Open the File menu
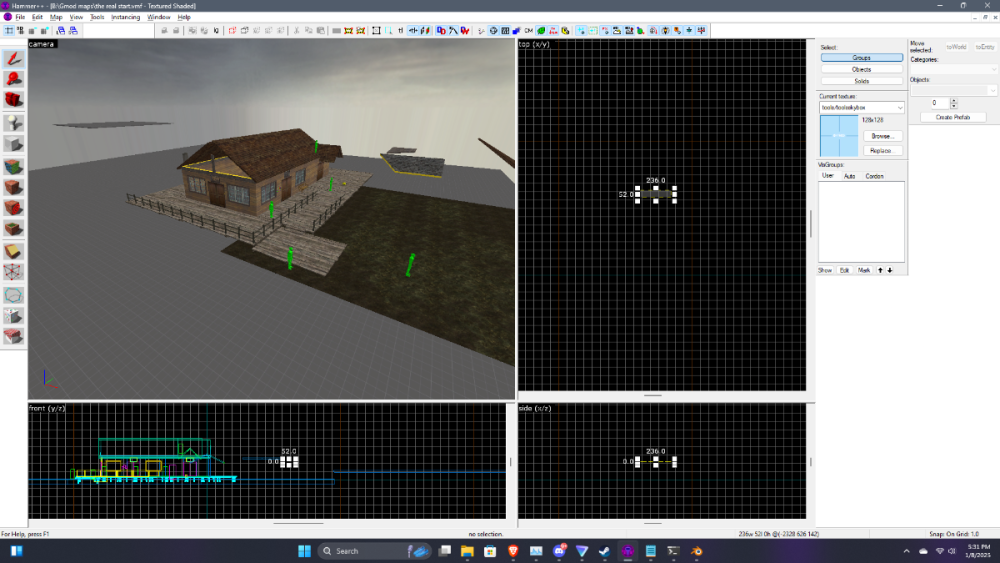Viewport: 1000px width, 563px height. pos(20,17)
